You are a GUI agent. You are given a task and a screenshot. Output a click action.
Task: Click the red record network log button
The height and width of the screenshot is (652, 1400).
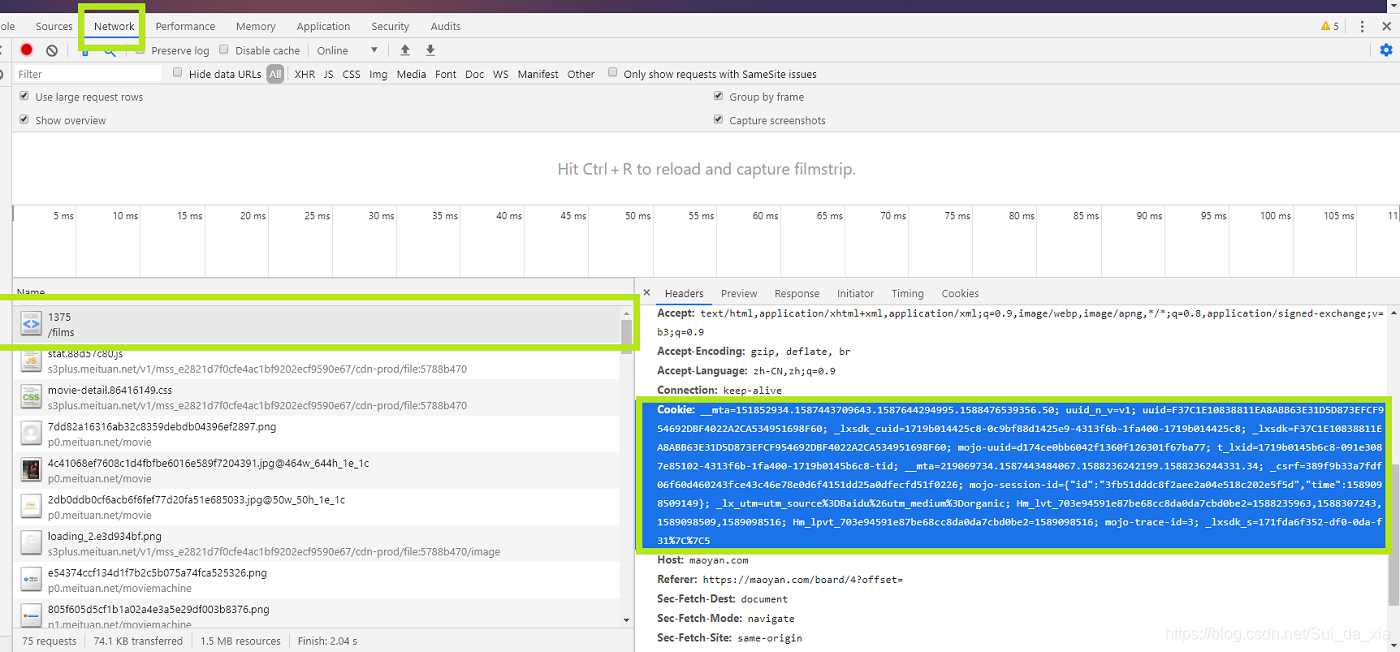[27, 50]
